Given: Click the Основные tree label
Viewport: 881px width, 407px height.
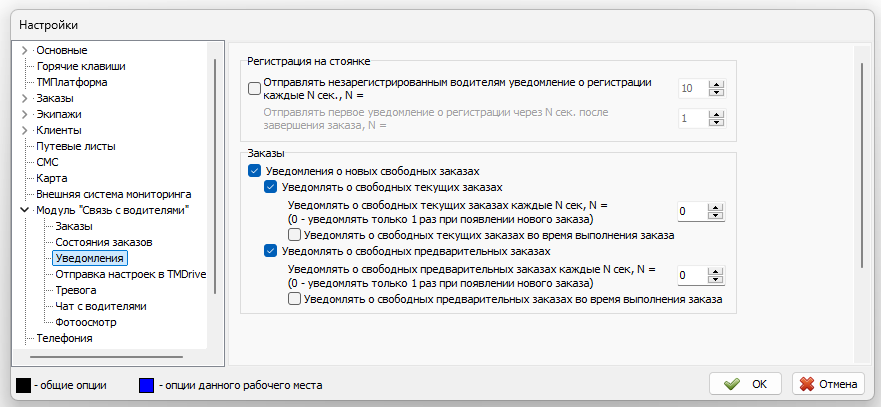Looking at the screenshot, I should pos(62,51).
